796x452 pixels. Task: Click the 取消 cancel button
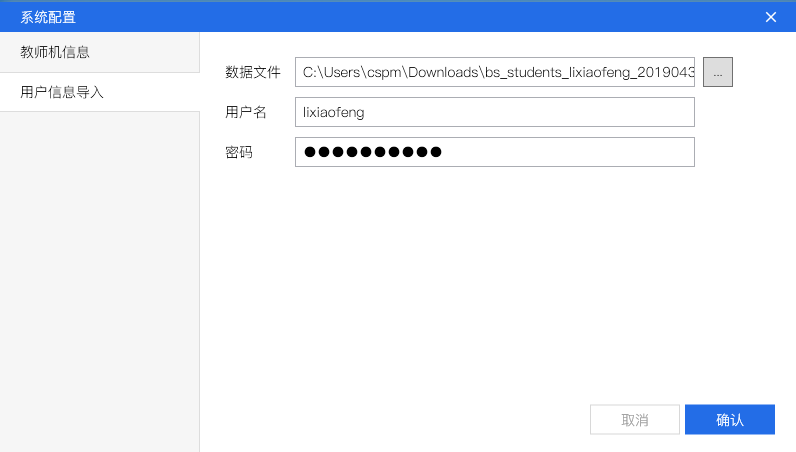point(635,420)
